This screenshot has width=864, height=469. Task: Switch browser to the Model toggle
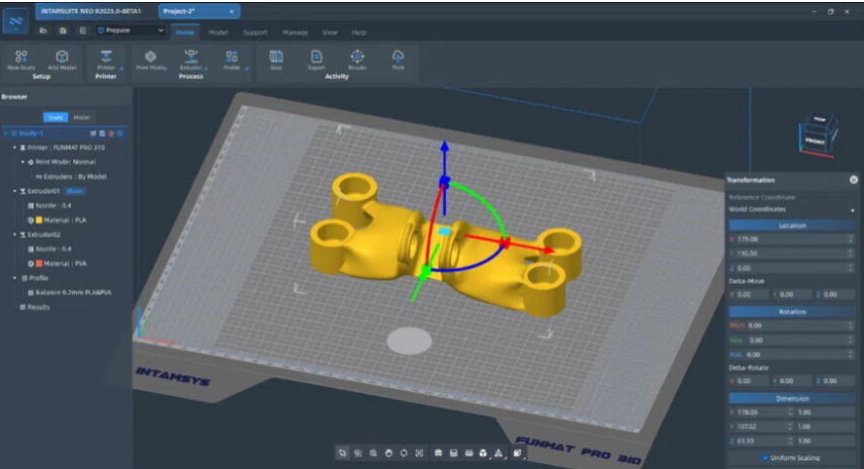[81, 117]
